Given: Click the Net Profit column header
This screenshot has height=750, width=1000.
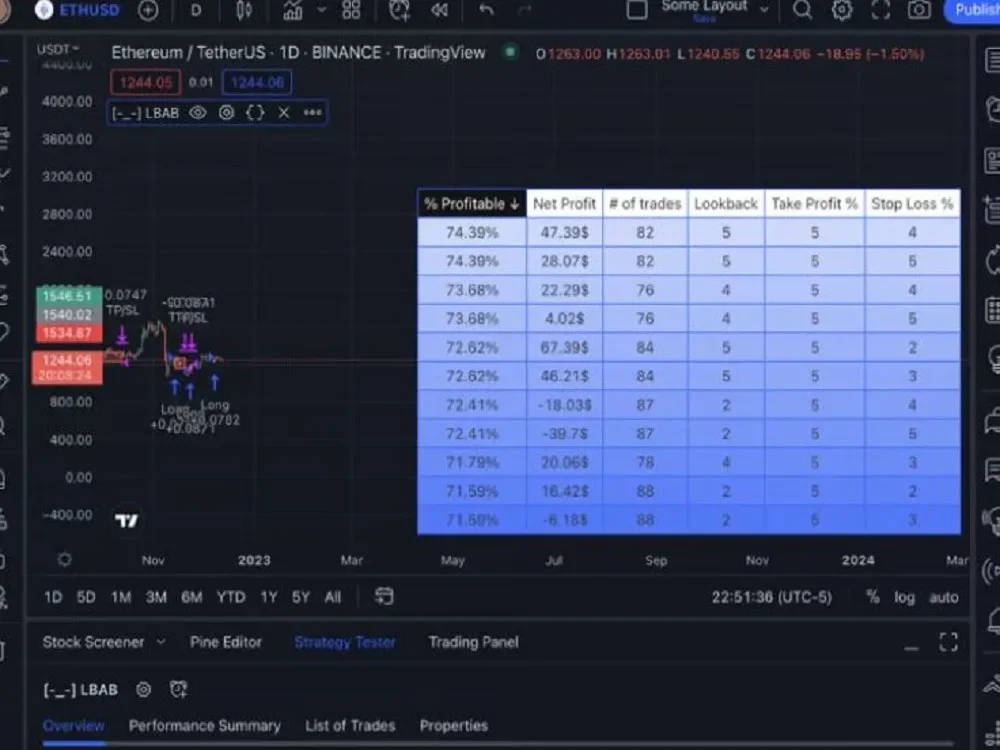Looking at the screenshot, I should coord(564,204).
